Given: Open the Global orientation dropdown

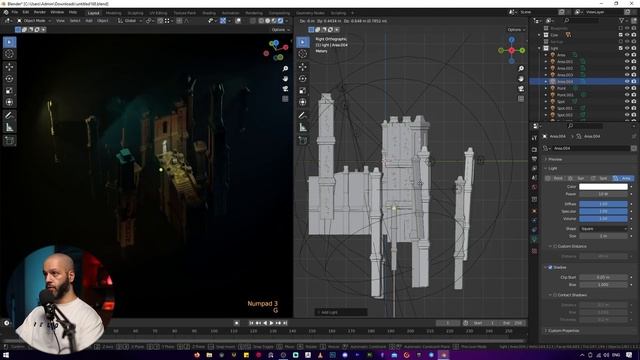Looking at the screenshot, I should coord(130,21).
